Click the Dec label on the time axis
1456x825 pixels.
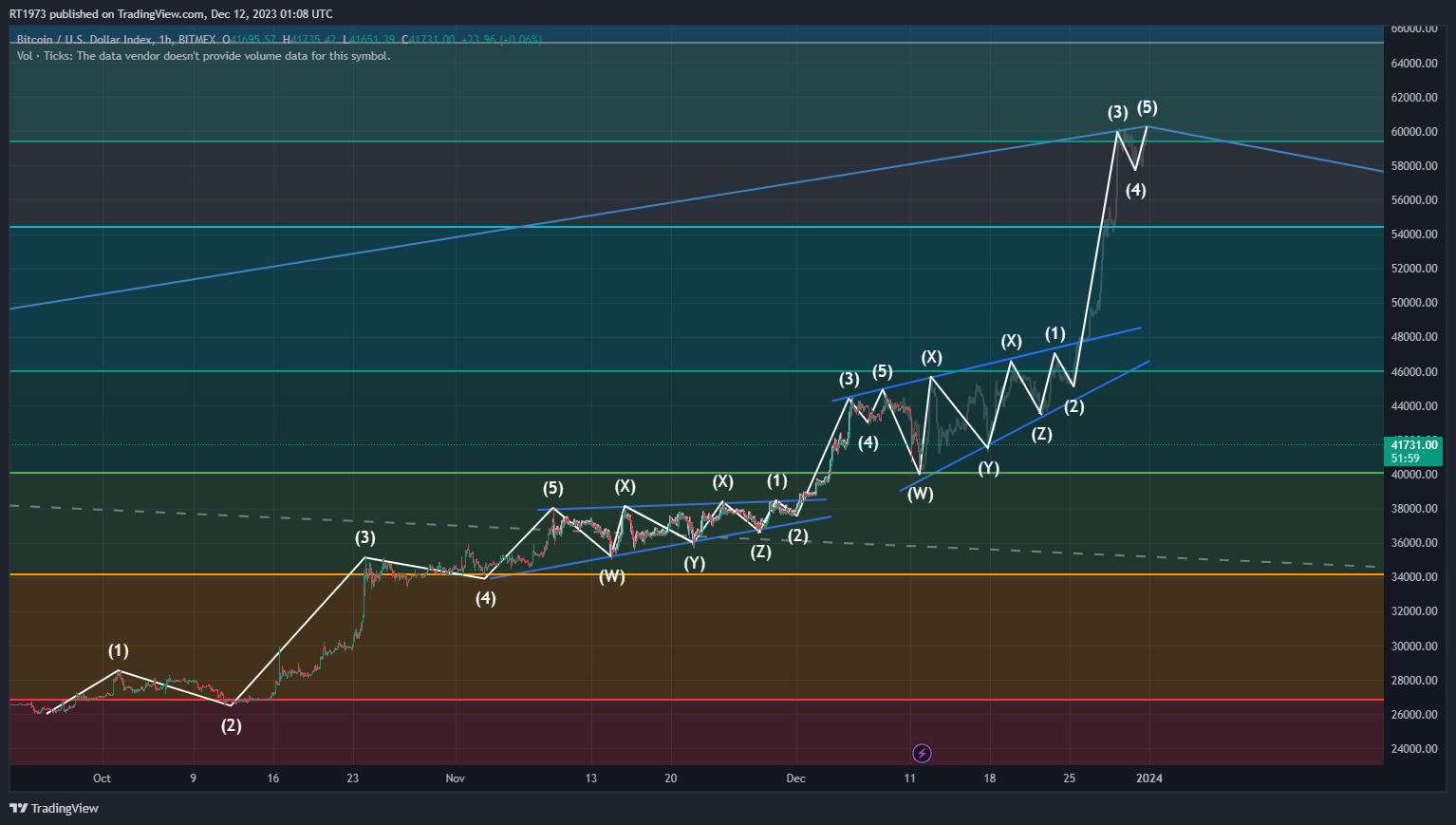[x=795, y=778]
